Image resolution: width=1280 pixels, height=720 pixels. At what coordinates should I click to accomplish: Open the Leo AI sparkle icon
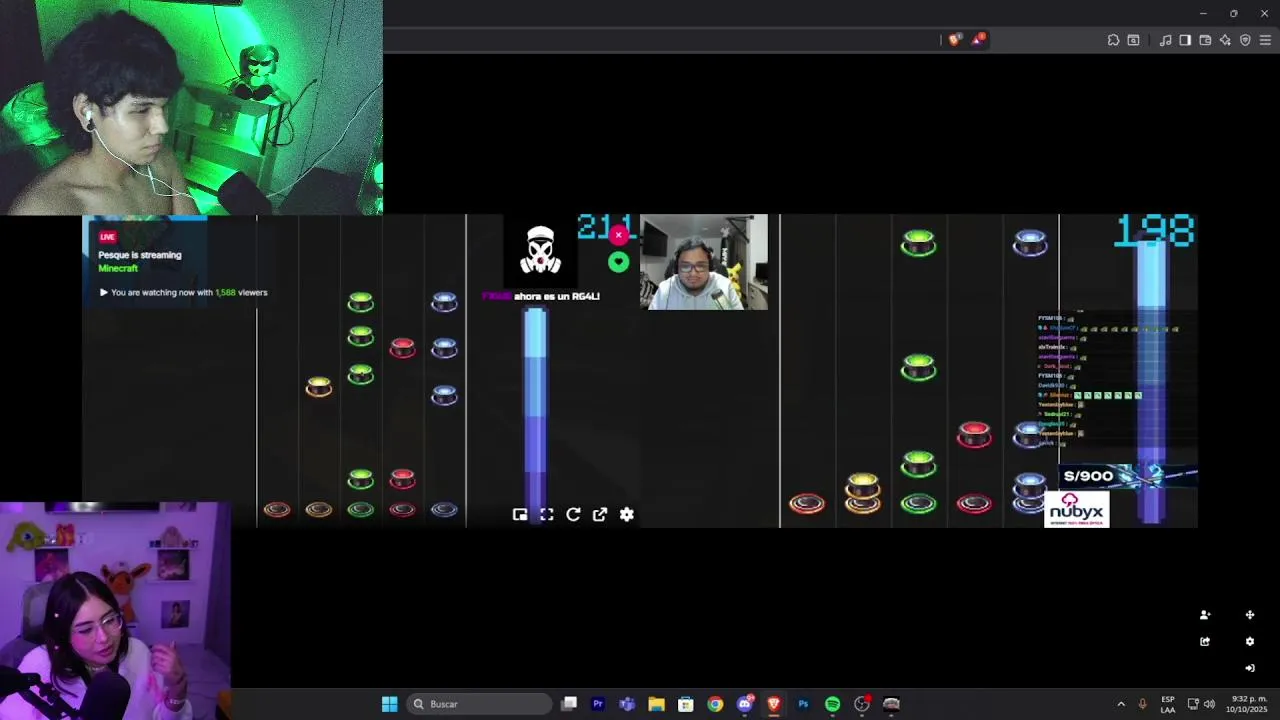[x=1225, y=40]
